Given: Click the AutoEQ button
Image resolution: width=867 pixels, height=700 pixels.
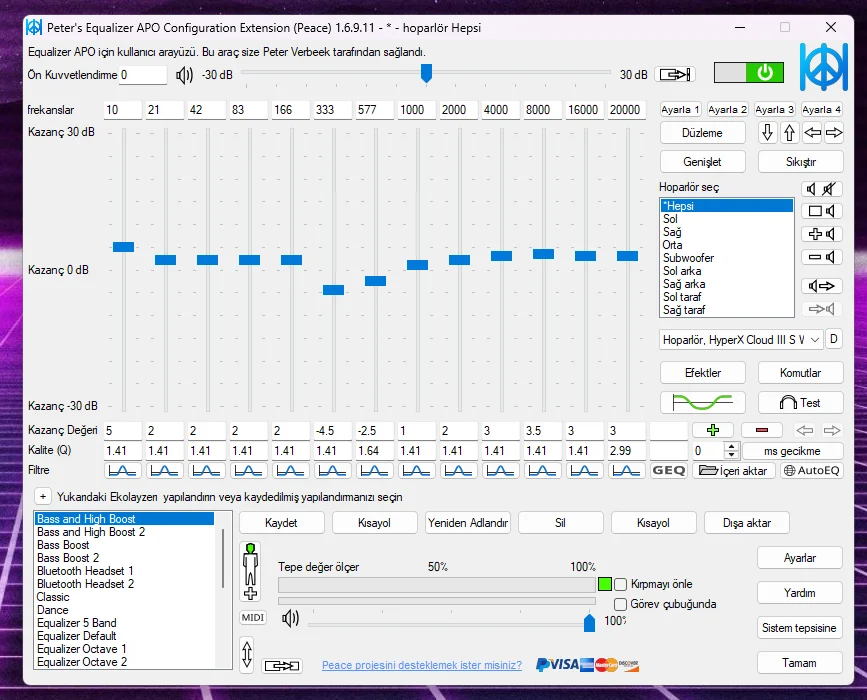Looking at the screenshot, I should click(812, 471).
